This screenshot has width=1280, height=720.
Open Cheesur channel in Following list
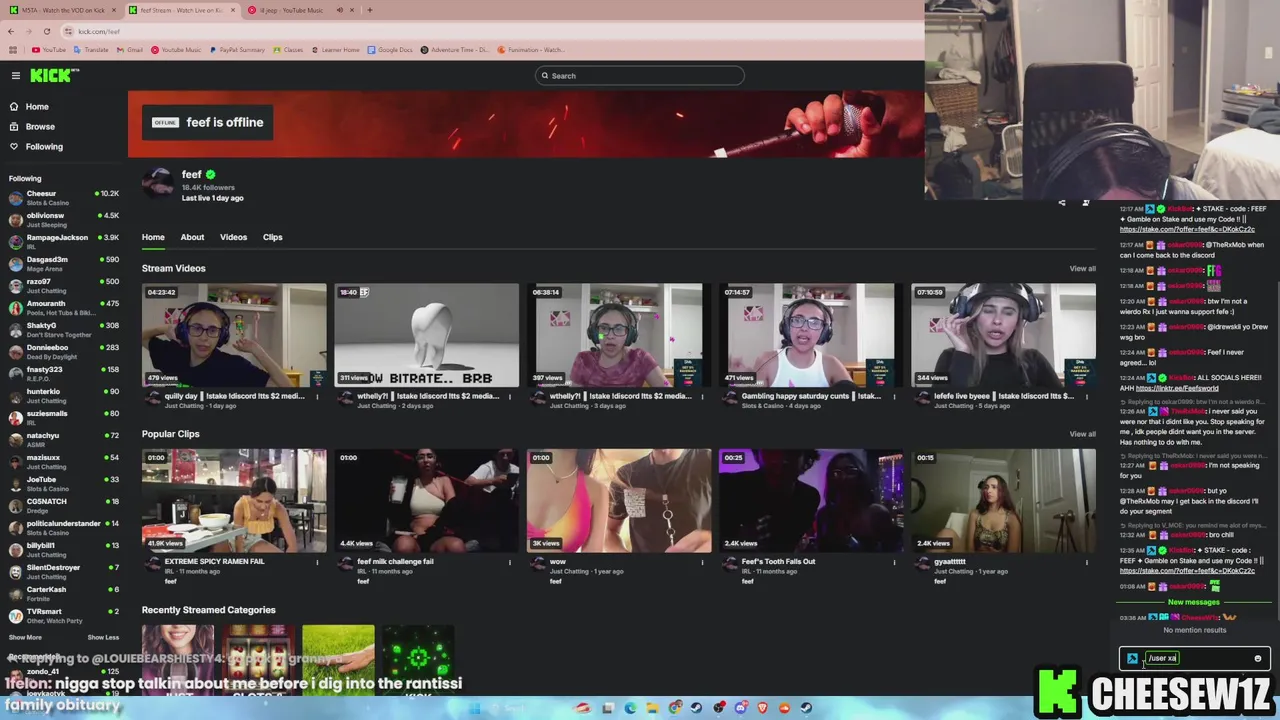(x=62, y=197)
